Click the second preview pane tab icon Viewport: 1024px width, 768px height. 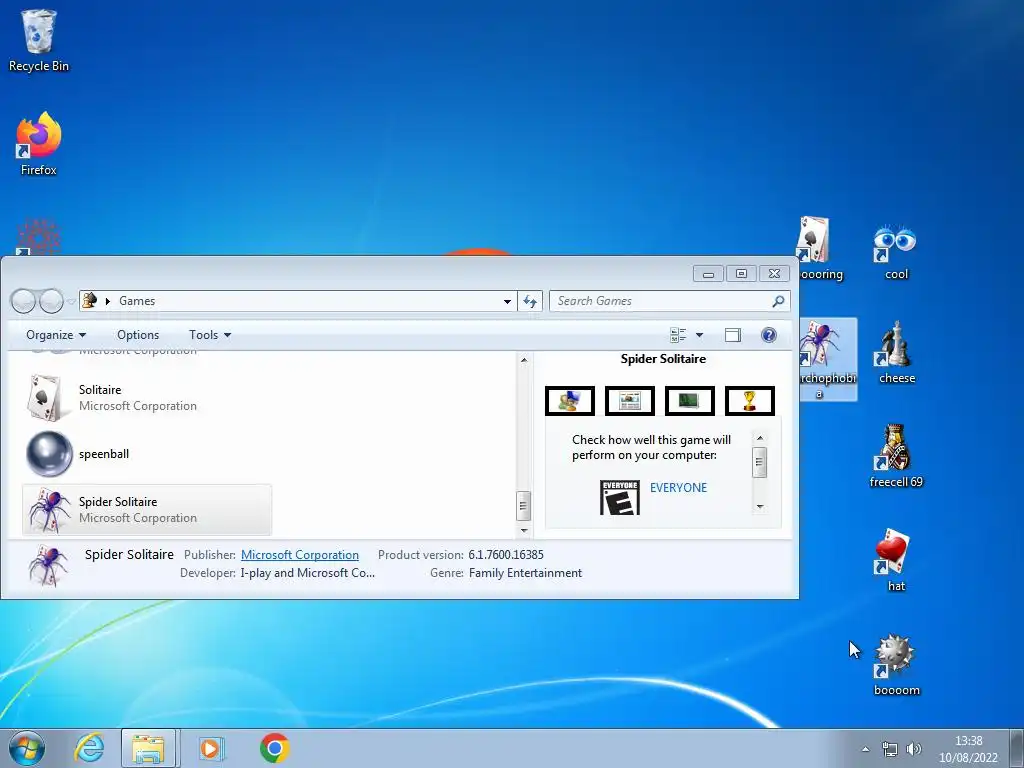(x=630, y=400)
